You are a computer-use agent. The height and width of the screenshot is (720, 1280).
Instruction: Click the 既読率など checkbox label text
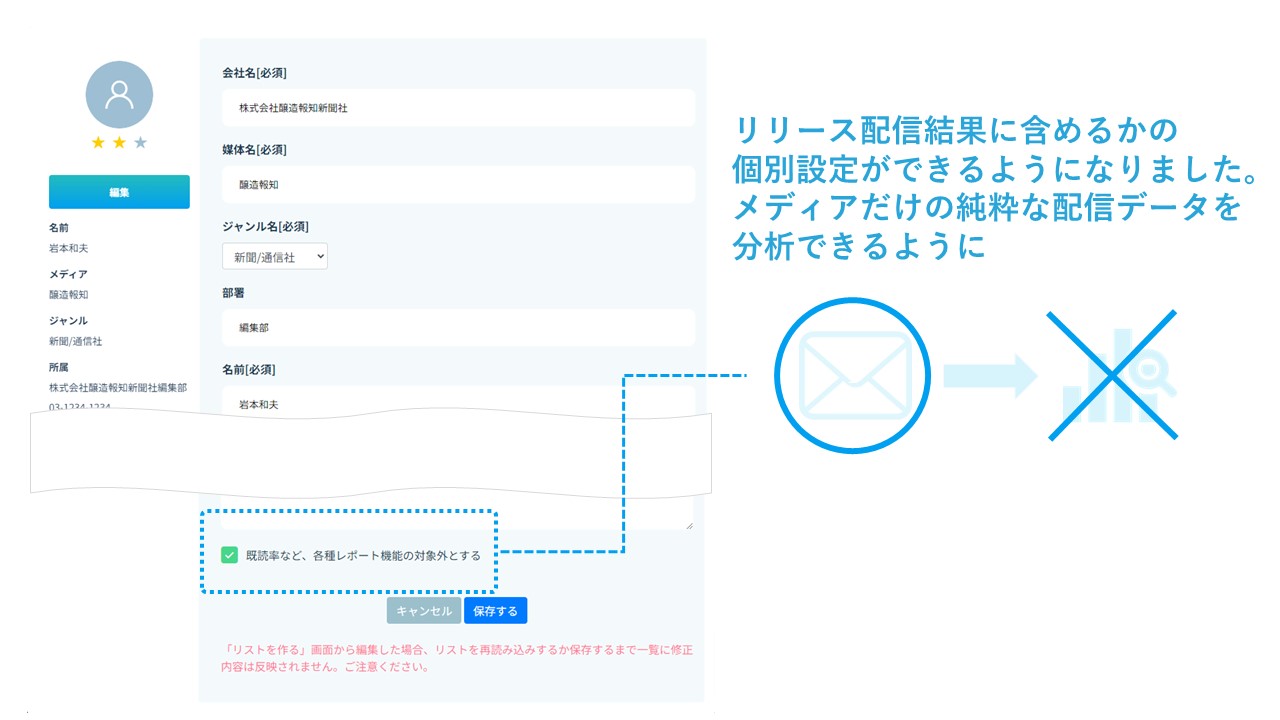point(363,555)
